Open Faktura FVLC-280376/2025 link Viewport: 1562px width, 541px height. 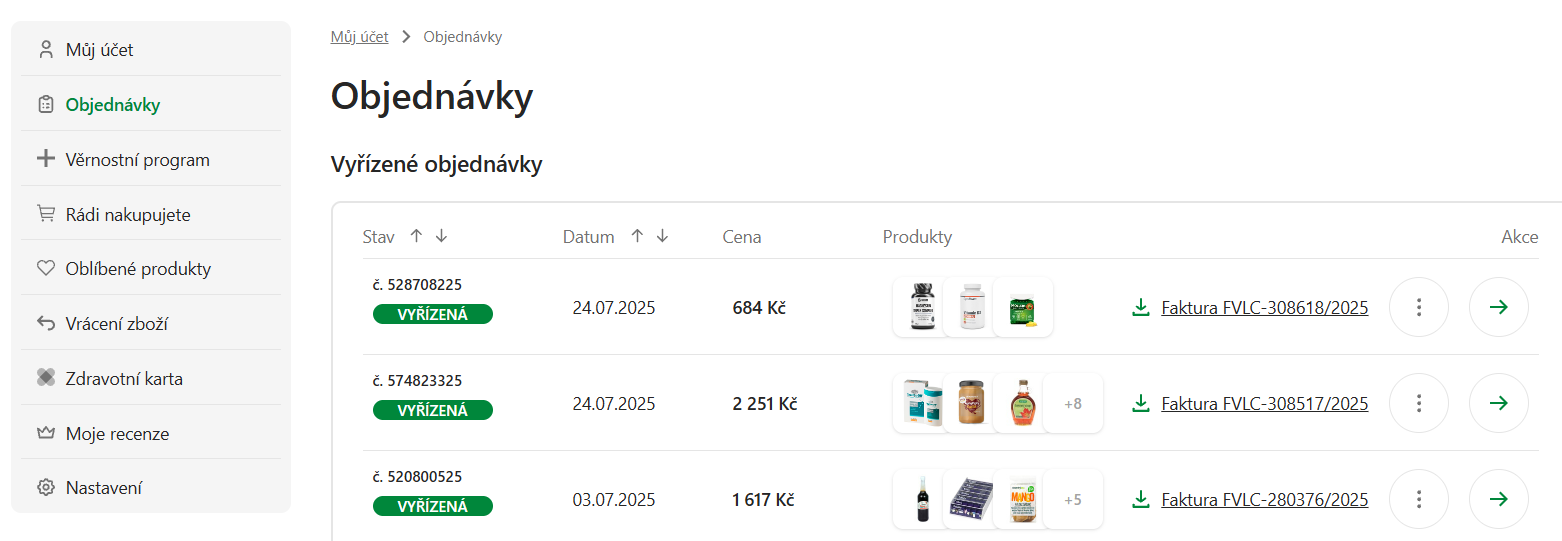[1264, 500]
